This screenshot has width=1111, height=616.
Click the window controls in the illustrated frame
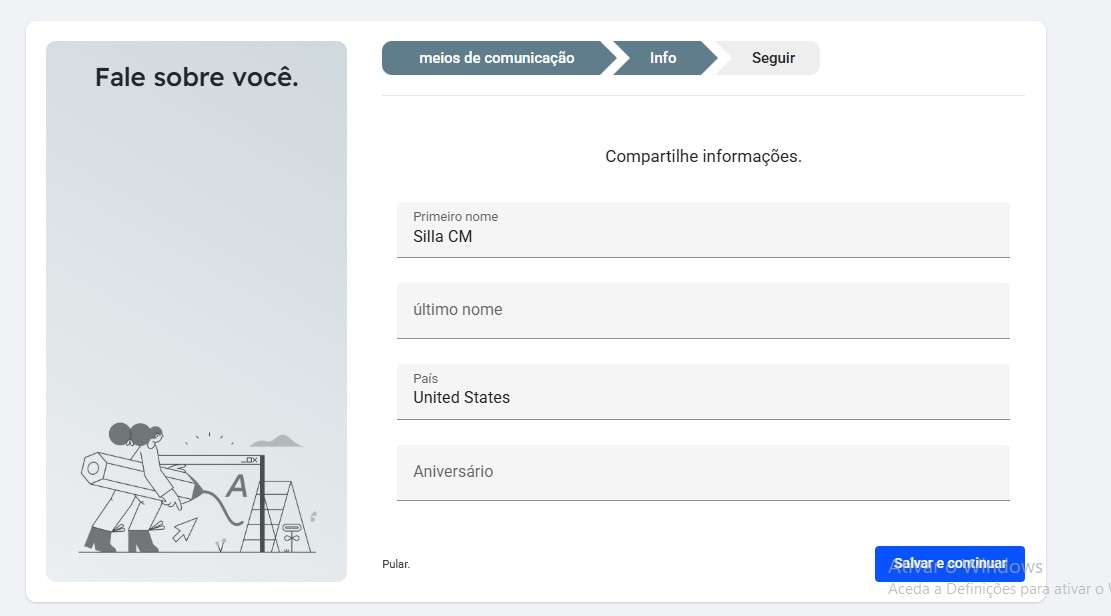pos(250,460)
